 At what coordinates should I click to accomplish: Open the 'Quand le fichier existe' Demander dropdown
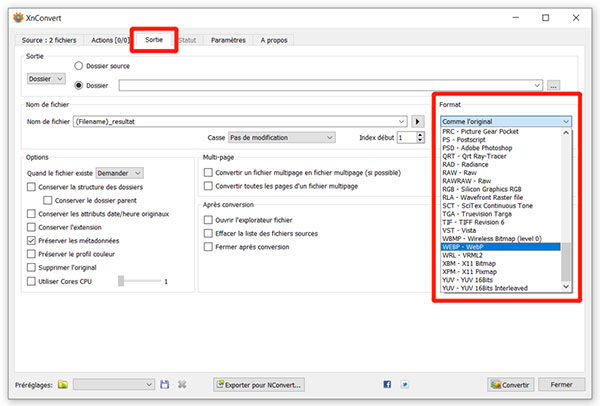pyautogui.click(x=119, y=173)
